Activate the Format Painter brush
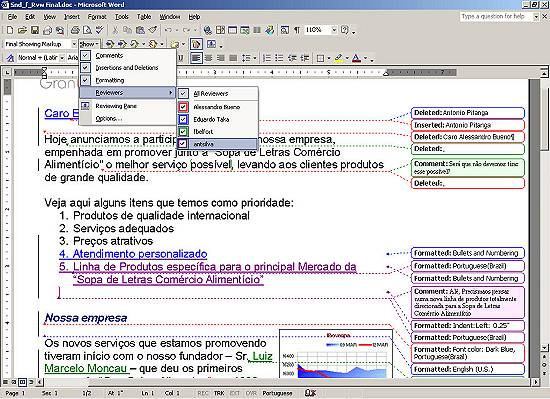 153,30
